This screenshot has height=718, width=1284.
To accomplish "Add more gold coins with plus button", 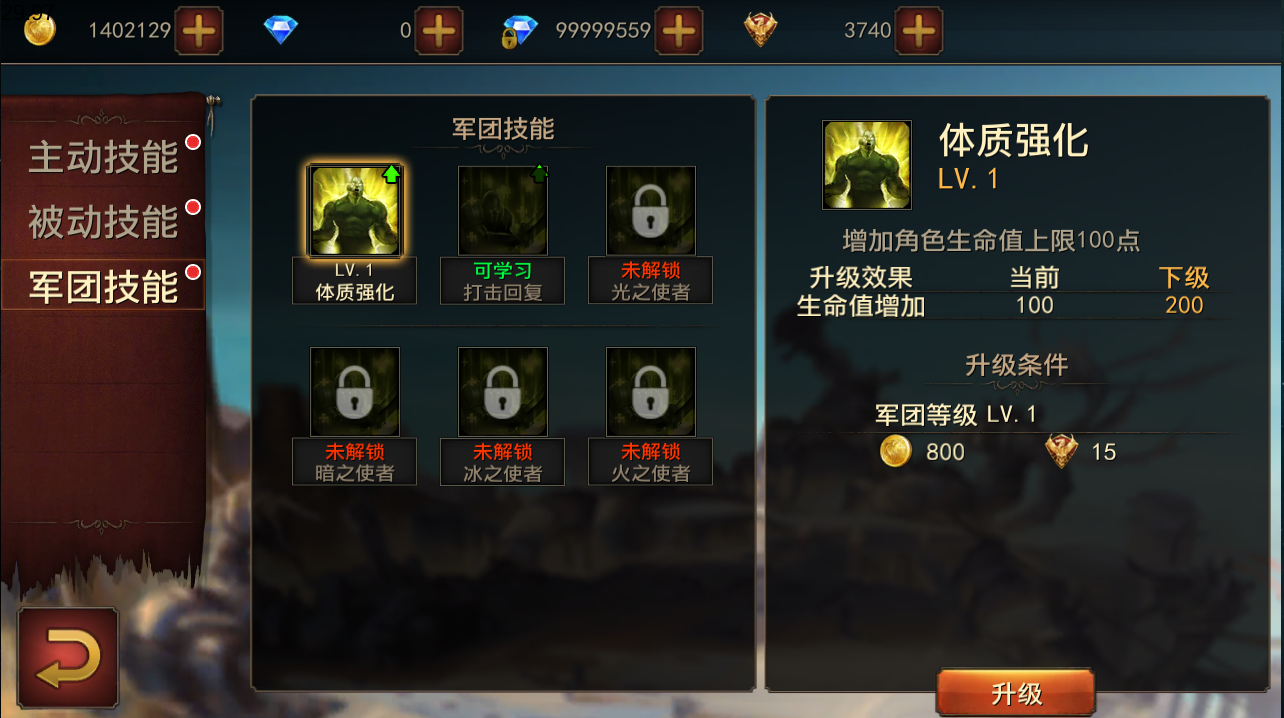I will coord(199,31).
